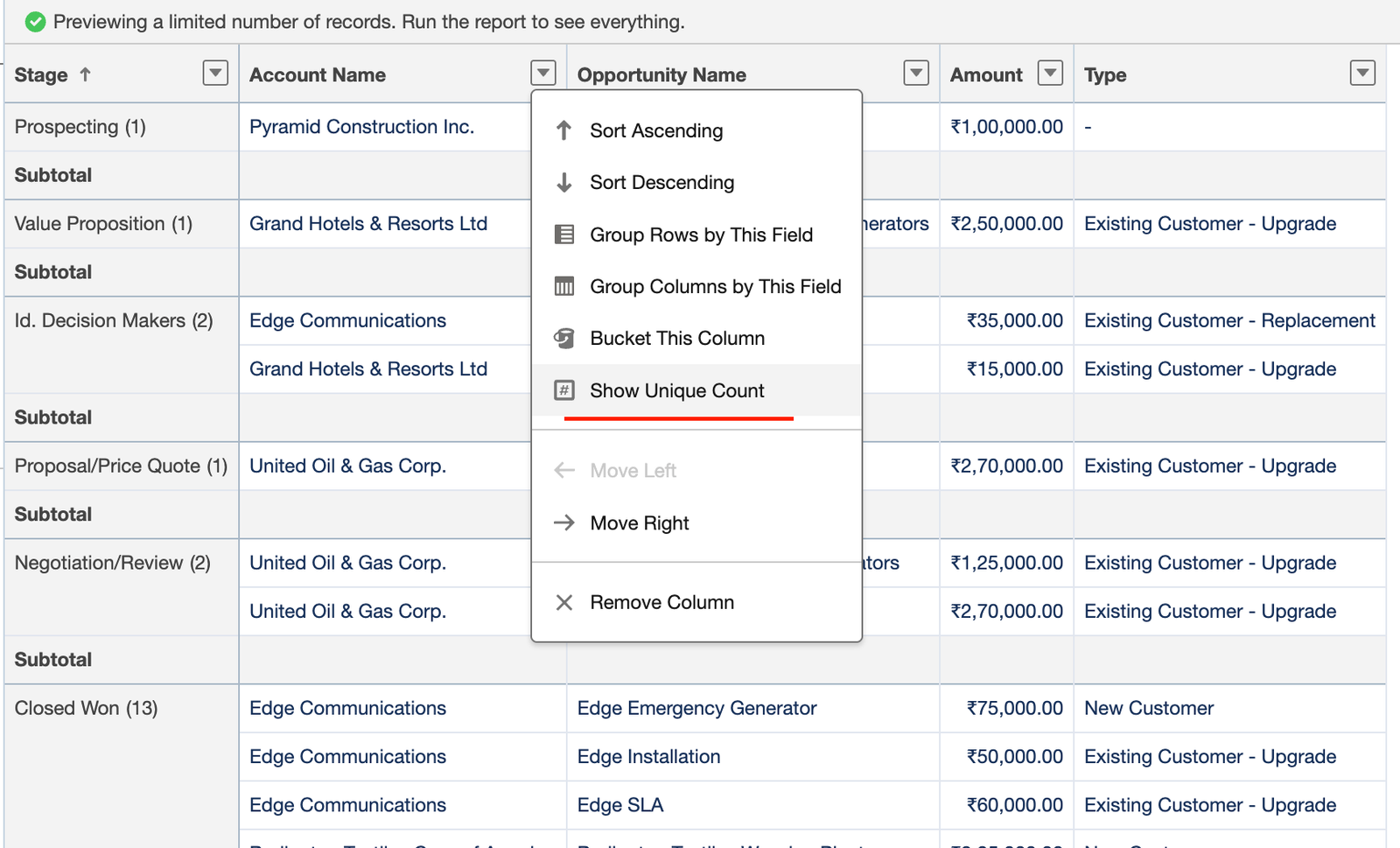Toggle the Account Name column menu arrow

click(543, 73)
